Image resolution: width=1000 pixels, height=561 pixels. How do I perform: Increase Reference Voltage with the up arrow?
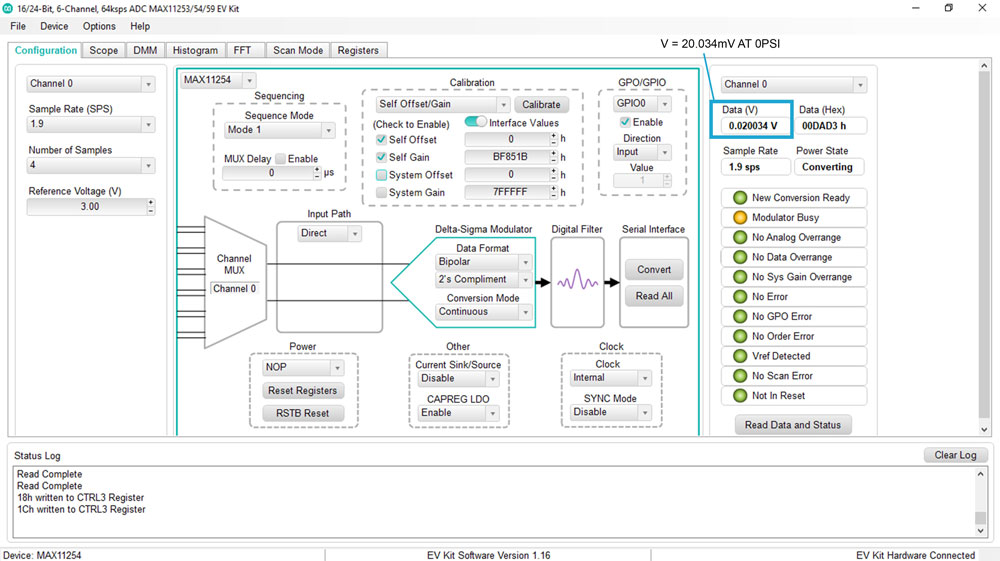point(151,202)
